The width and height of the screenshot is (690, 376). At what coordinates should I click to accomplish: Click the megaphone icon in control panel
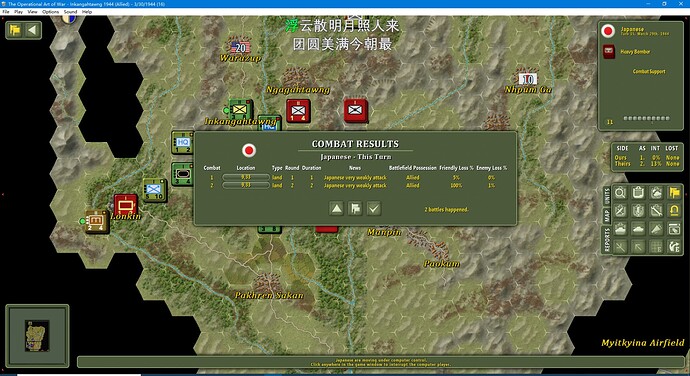pos(656,229)
